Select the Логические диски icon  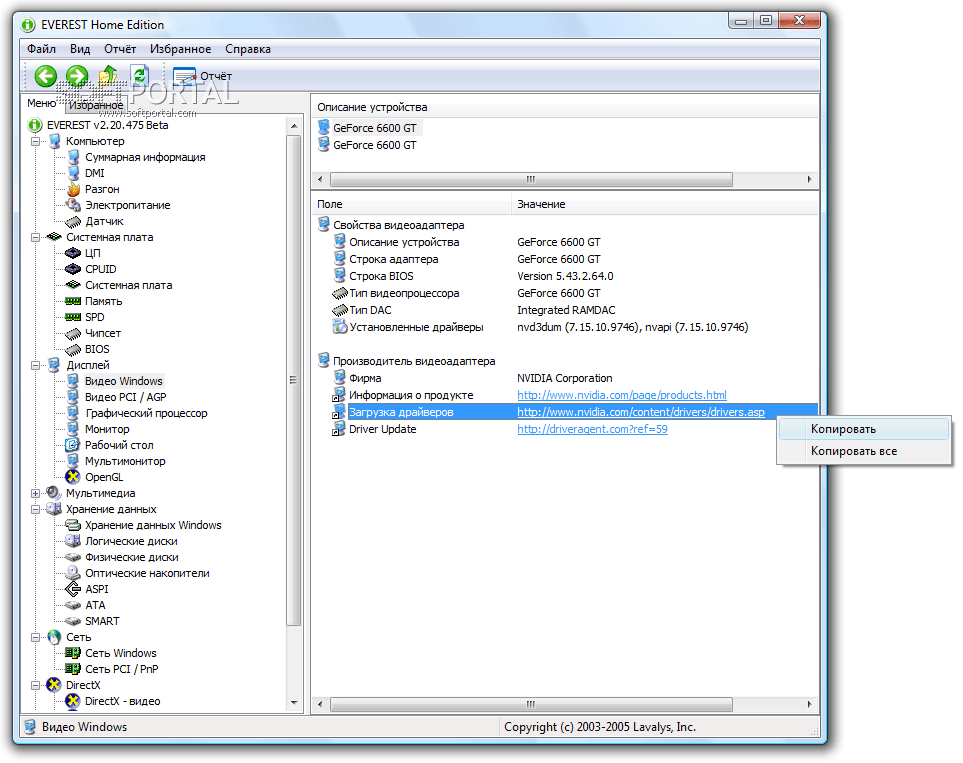(x=73, y=541)
